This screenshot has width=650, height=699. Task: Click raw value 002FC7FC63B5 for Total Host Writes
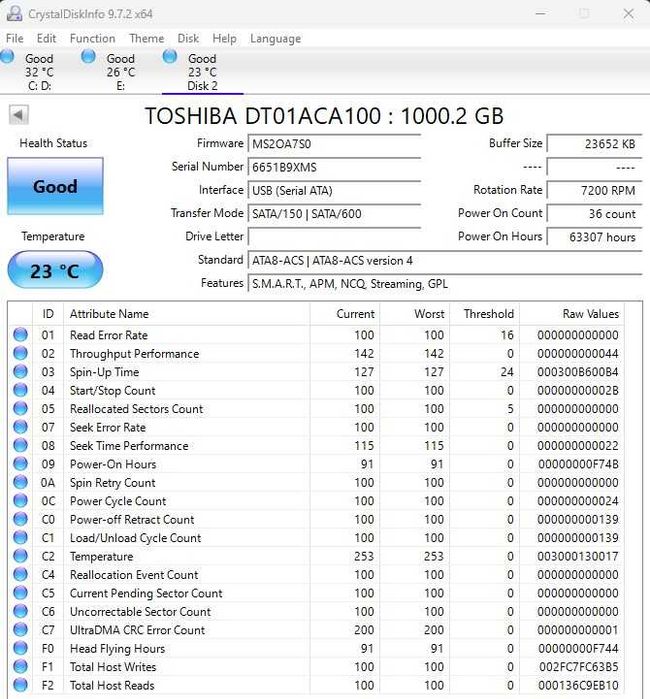(x=579, y=667)
